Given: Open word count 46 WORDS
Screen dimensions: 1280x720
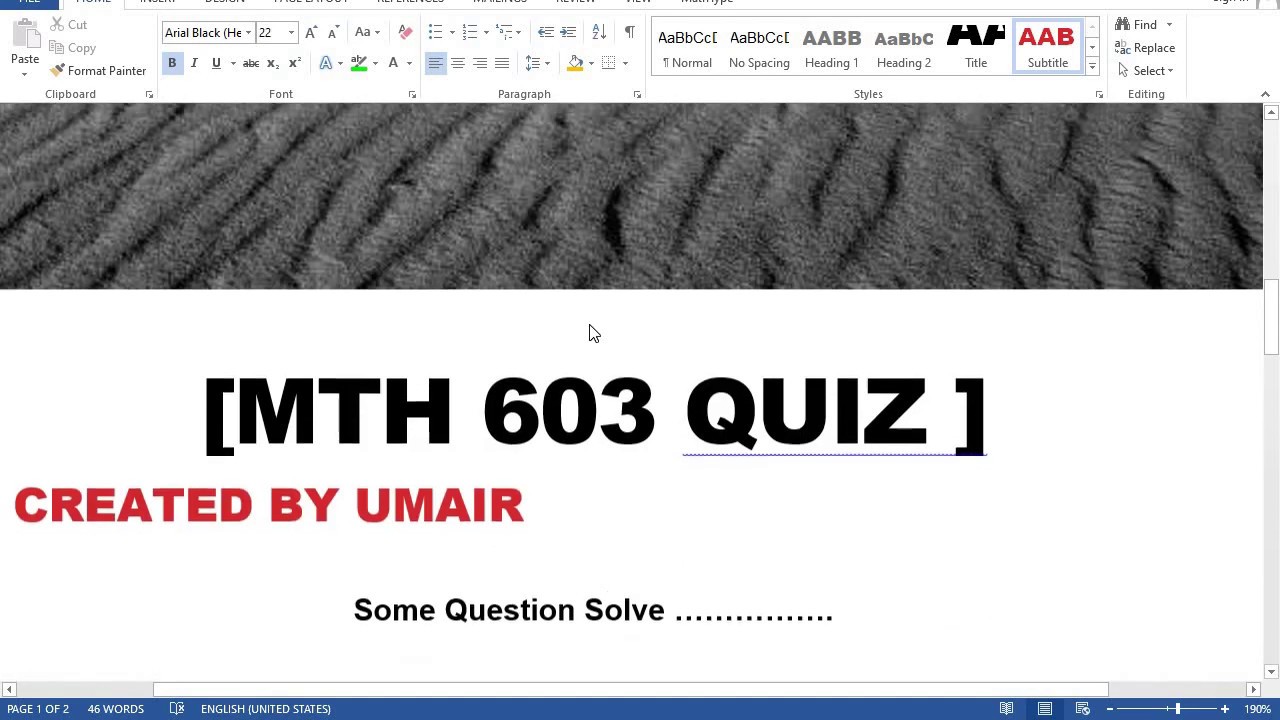Looking at the screenshot, I should click(x=115, y=709).
